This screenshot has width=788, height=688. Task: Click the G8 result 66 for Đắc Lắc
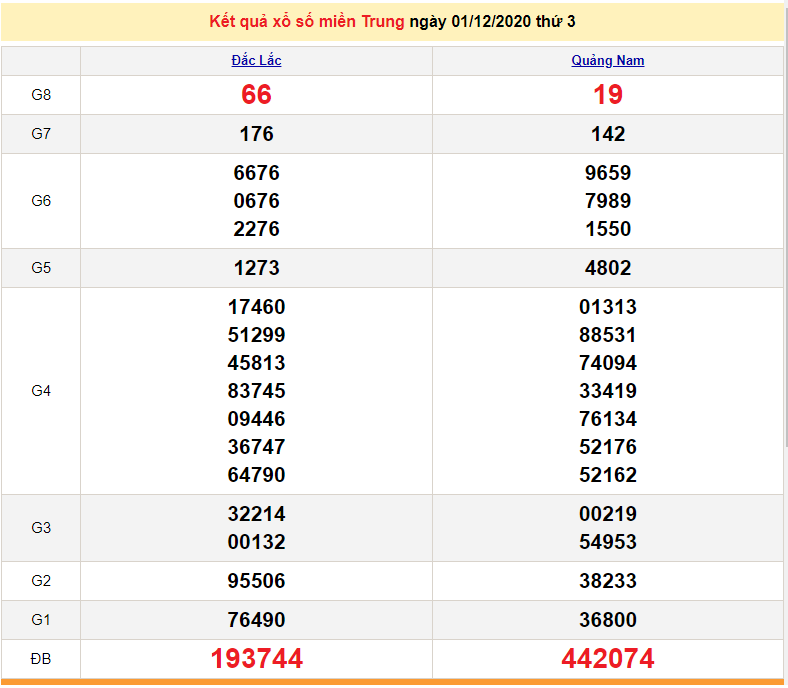(x=256, y=95)
